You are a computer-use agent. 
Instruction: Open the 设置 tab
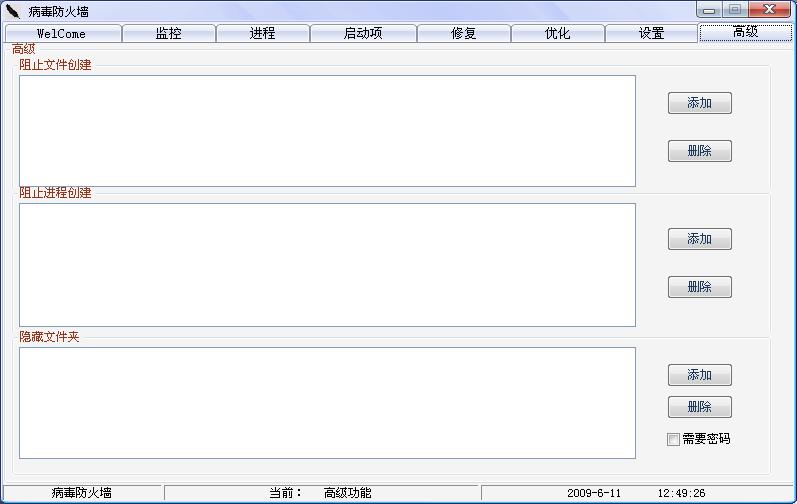(652, 33)
